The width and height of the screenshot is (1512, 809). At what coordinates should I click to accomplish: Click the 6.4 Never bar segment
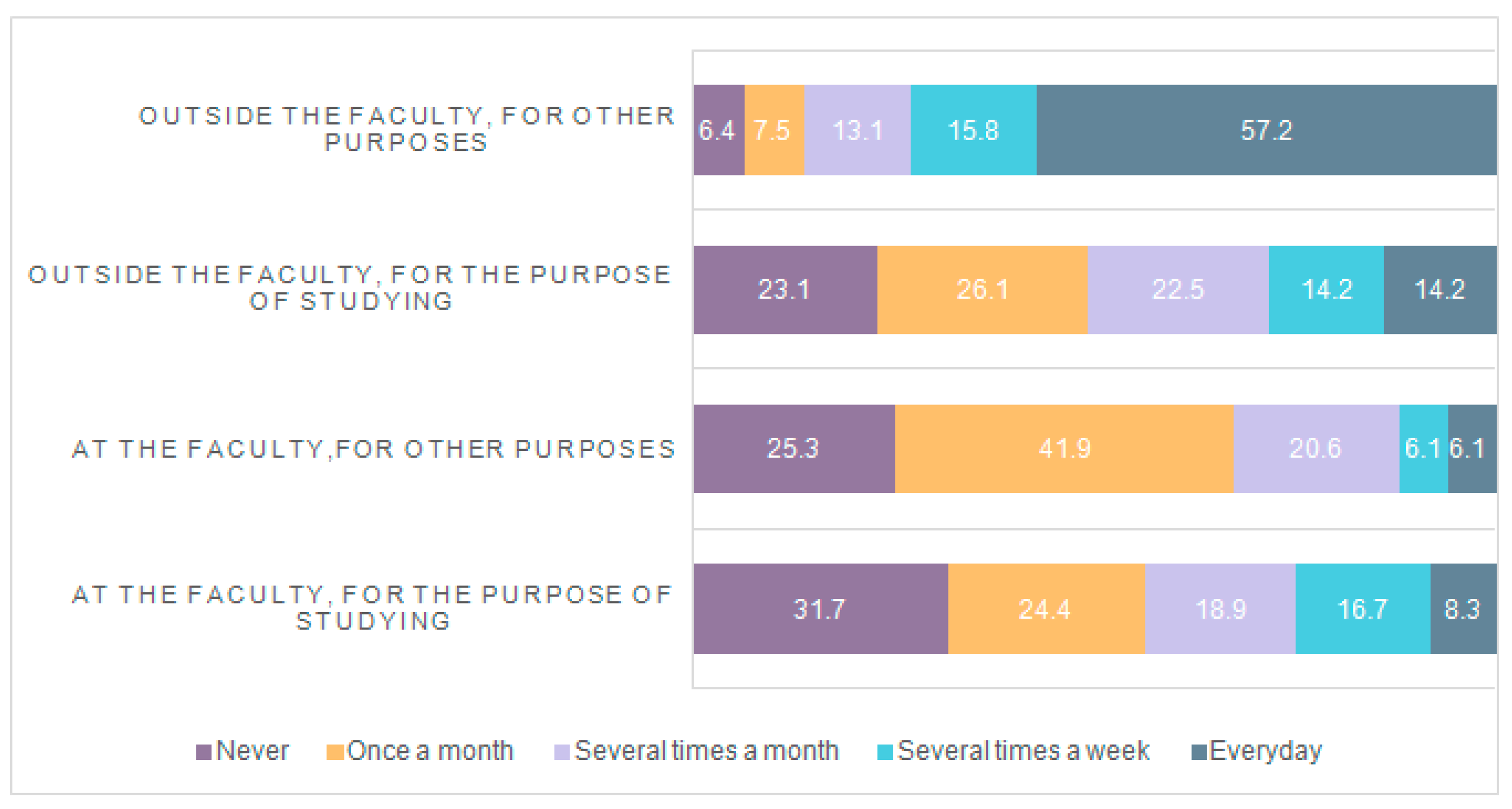(x=718, y=130)
